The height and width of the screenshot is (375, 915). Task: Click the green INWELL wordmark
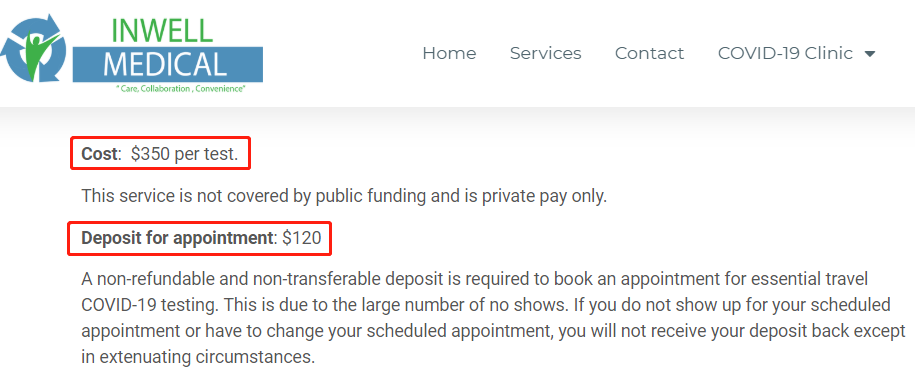162,30
